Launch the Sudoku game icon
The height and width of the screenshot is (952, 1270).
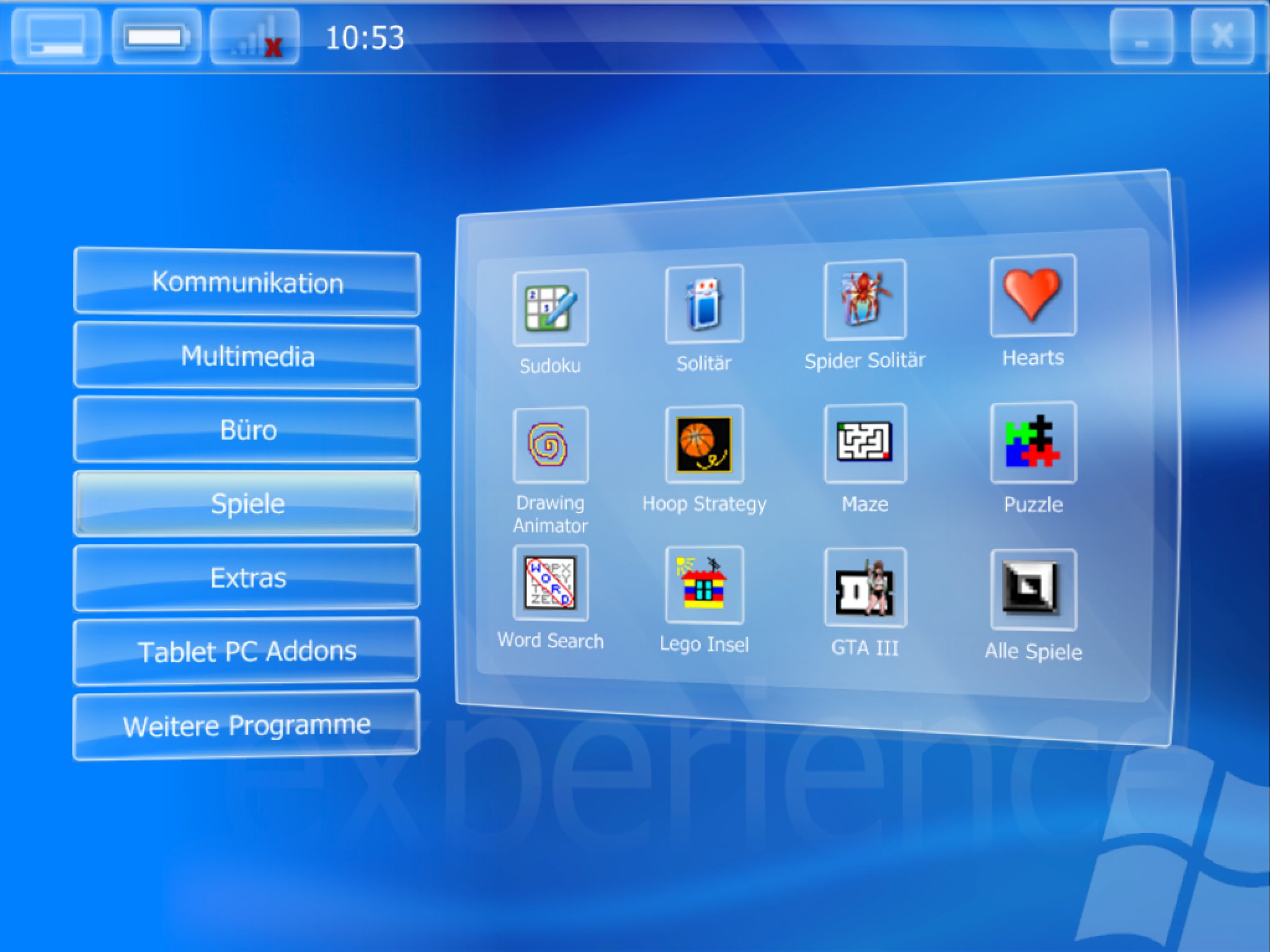pos(551,307)
